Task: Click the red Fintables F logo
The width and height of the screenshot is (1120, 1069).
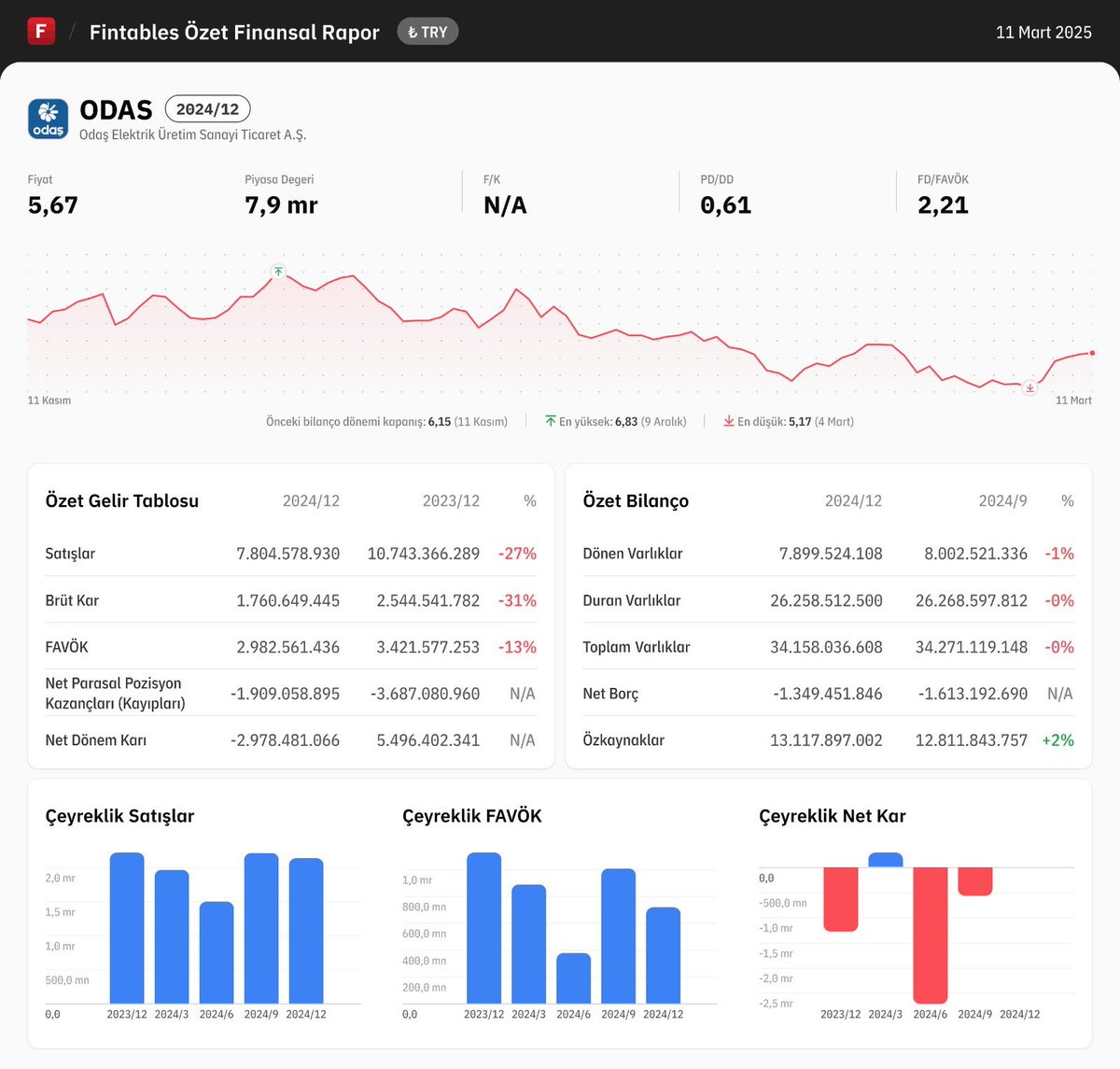Action: (41, 31)
